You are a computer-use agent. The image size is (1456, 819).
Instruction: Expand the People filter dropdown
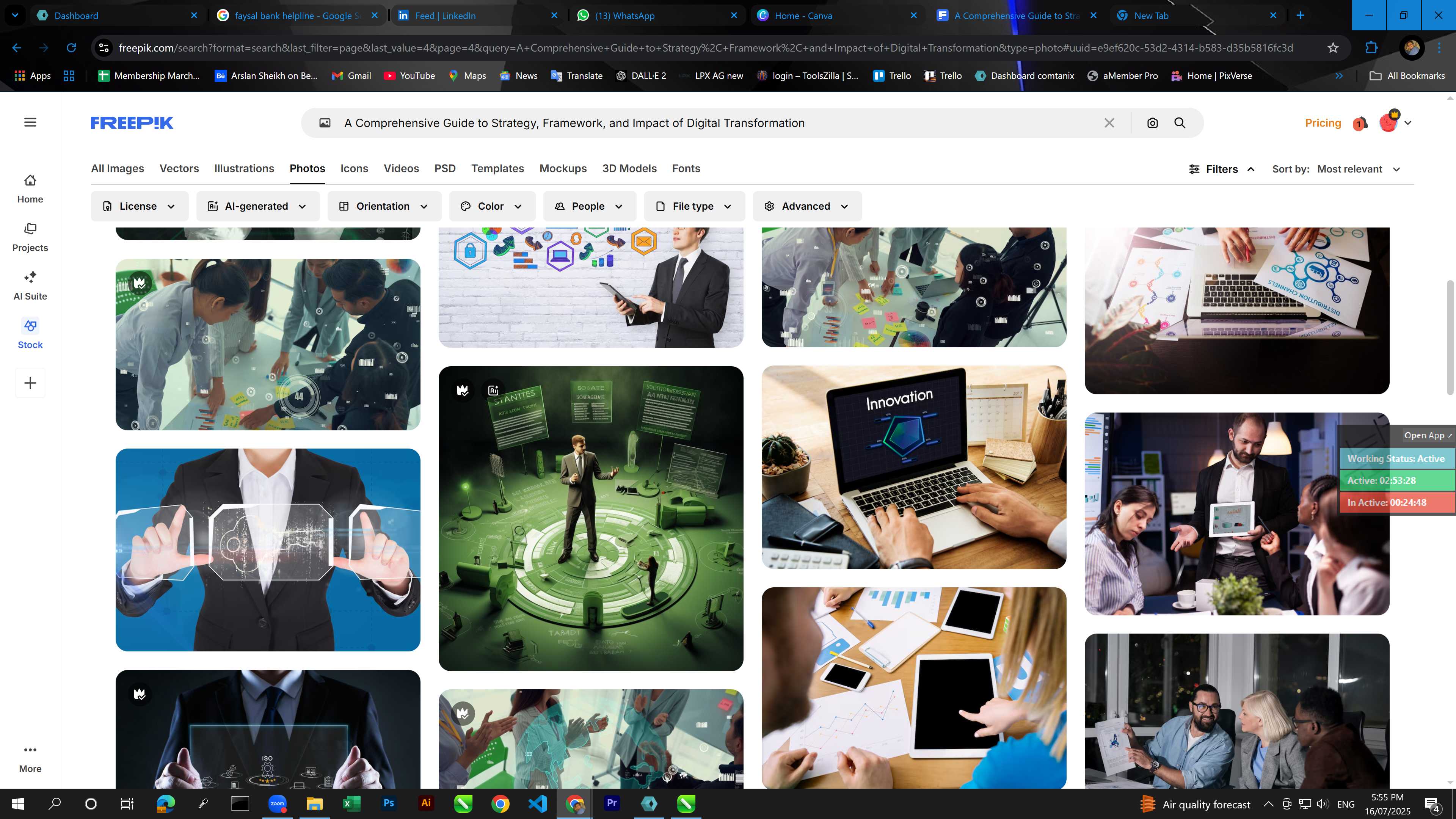(590, 206)
